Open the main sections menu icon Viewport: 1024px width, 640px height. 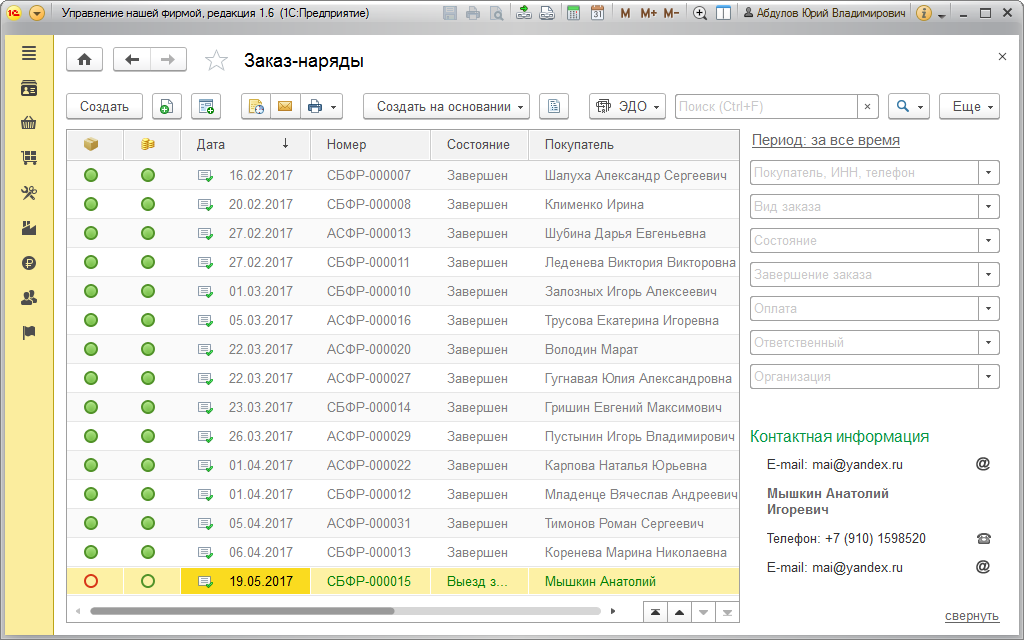click(x=29, y=54)
